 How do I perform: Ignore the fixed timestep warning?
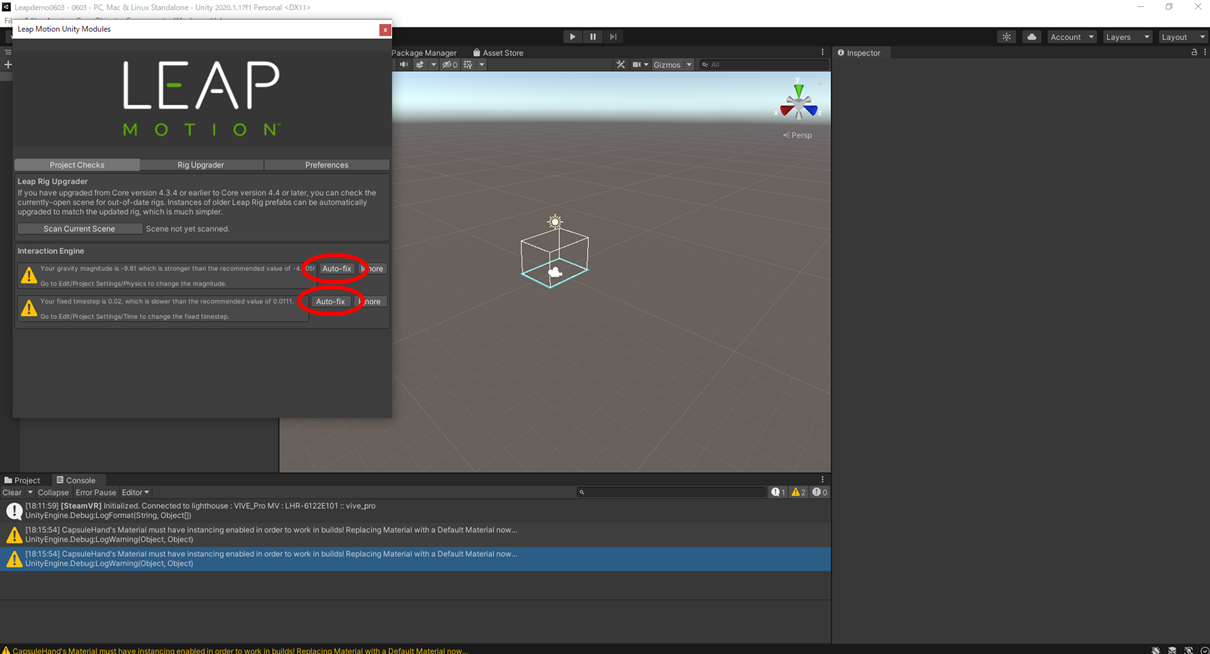point(370,302)
